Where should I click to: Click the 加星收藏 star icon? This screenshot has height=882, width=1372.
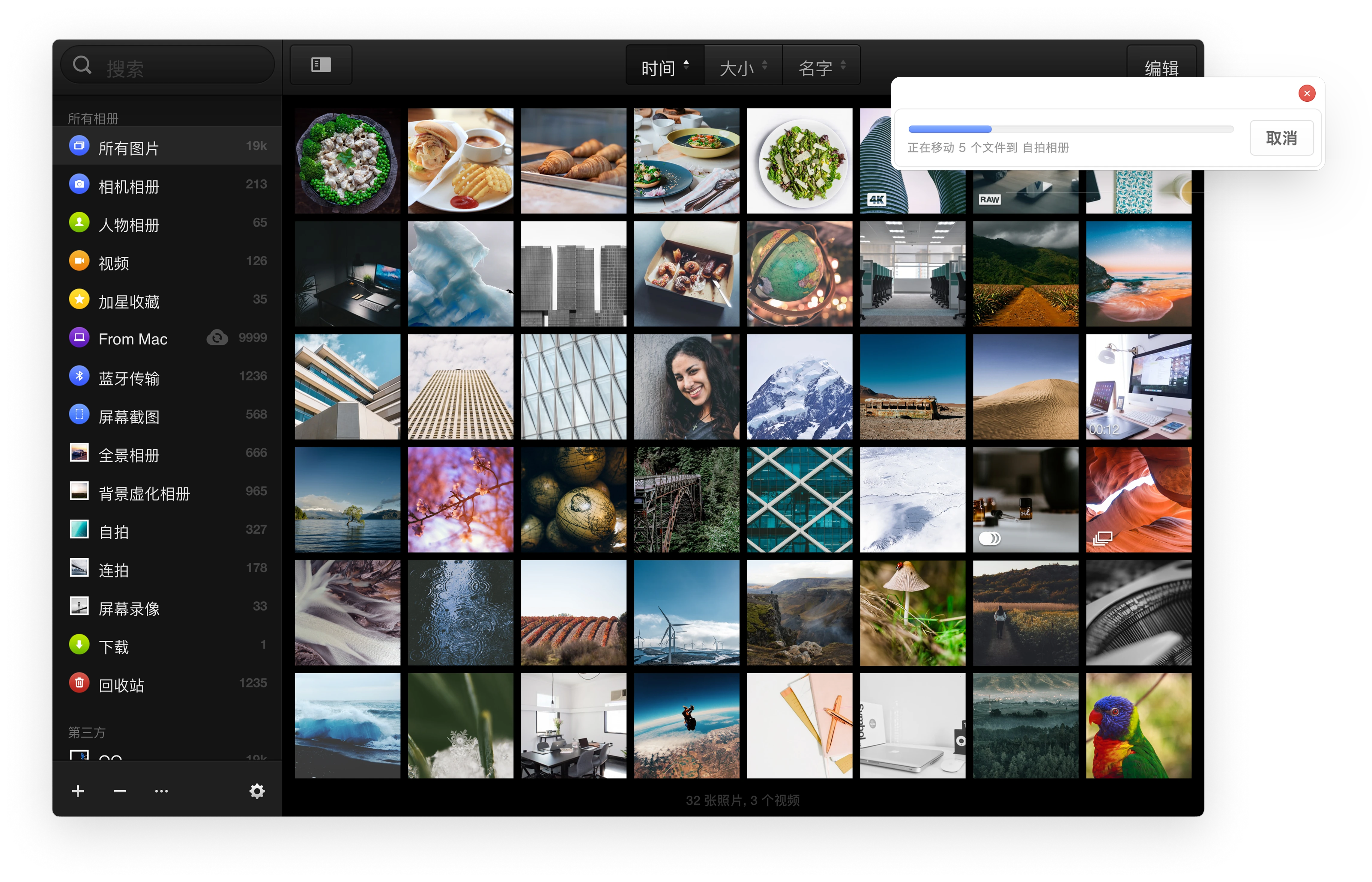click(79, 299)
